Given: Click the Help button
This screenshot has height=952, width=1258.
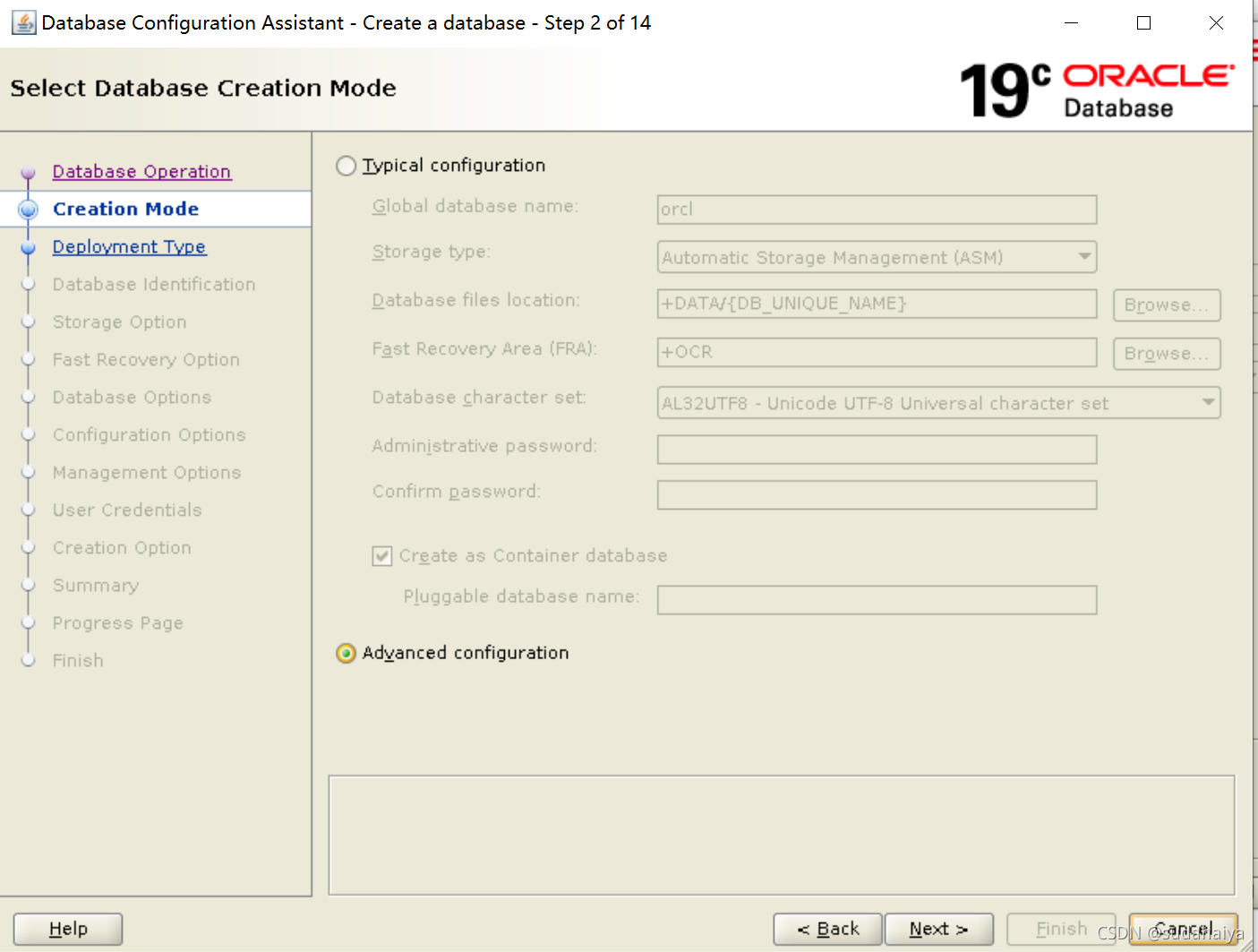Looking at the screenshot, I should 68,929.
